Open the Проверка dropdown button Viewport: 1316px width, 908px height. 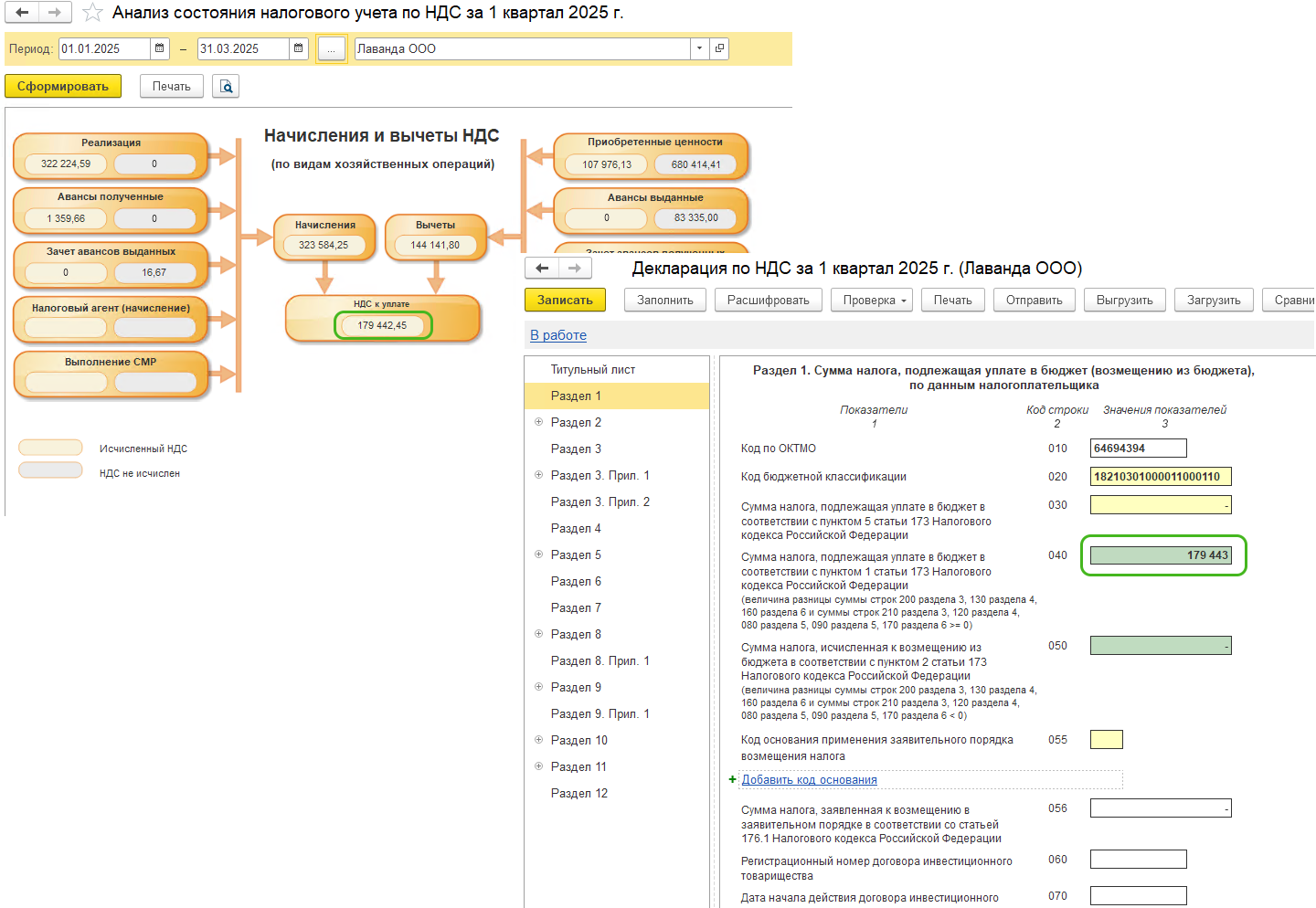(x=871, y=301)
